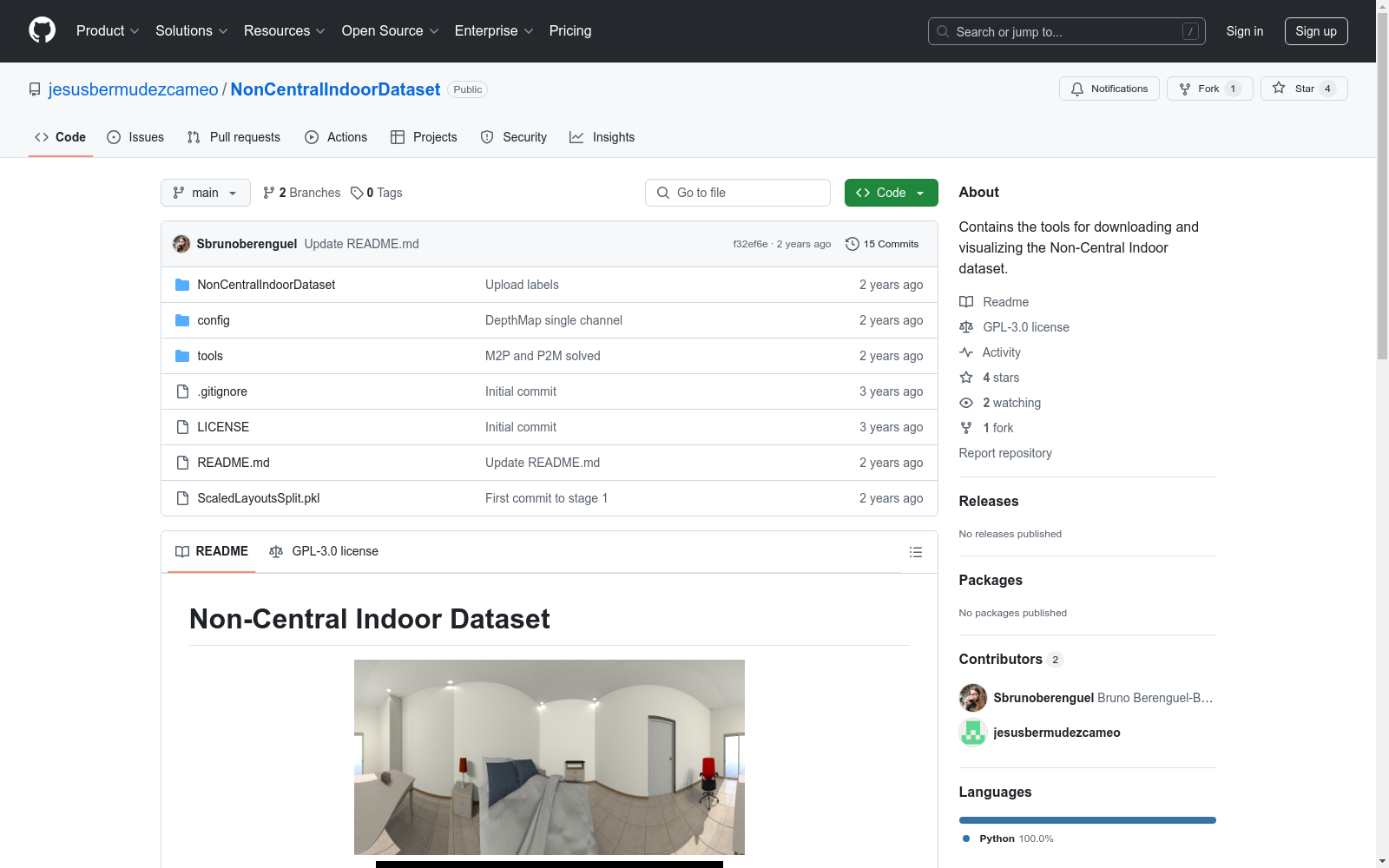The width and height of the screenshot is (1389, 868).
Task: Open jesusbermudezcameo contributor avatar
Action: pyautogui.click(x=973, y=733)
